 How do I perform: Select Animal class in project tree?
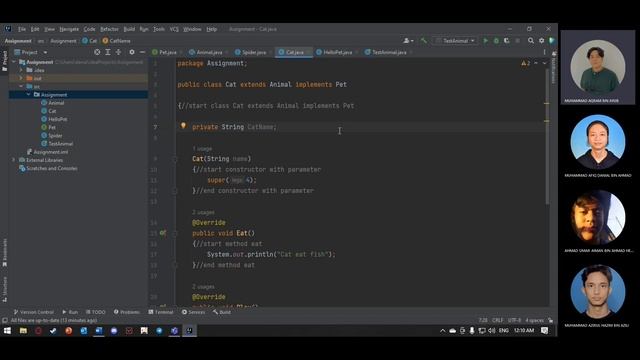(x=56, y=103)
